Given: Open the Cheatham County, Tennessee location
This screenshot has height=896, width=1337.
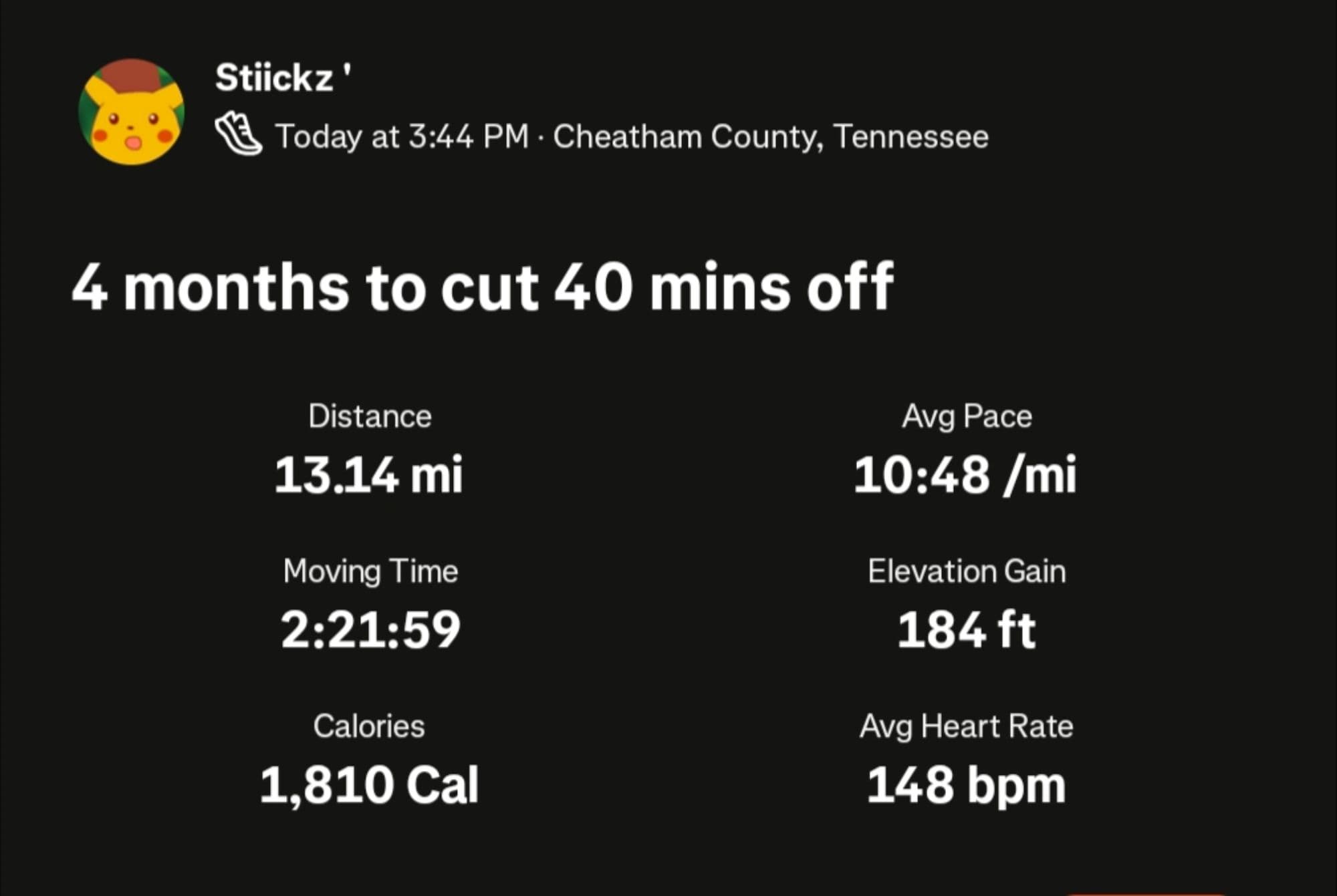Looking at the screenshot, I should coord(770,137).
